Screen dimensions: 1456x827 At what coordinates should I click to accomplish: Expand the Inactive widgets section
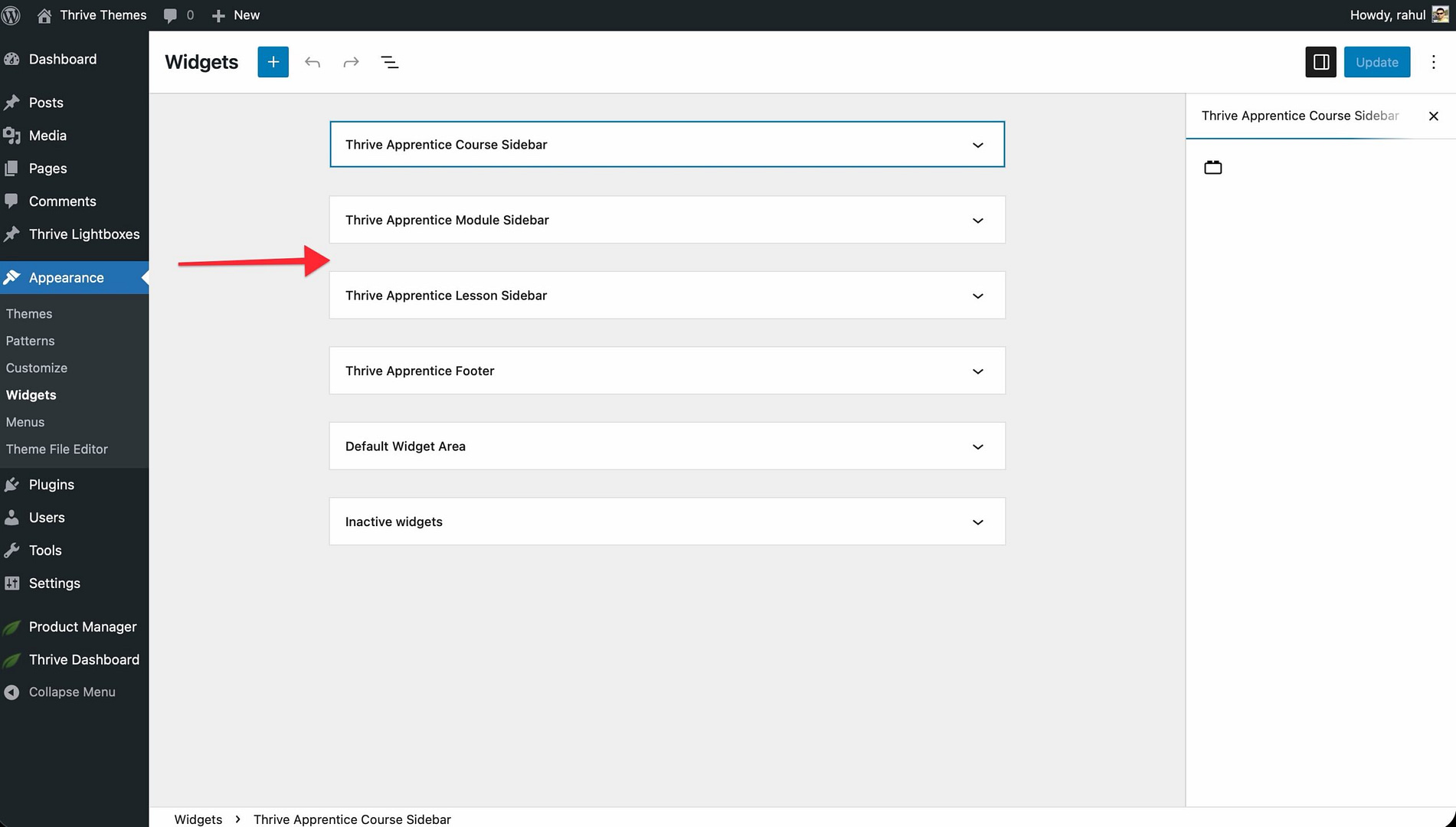click(x=977, y=522)
